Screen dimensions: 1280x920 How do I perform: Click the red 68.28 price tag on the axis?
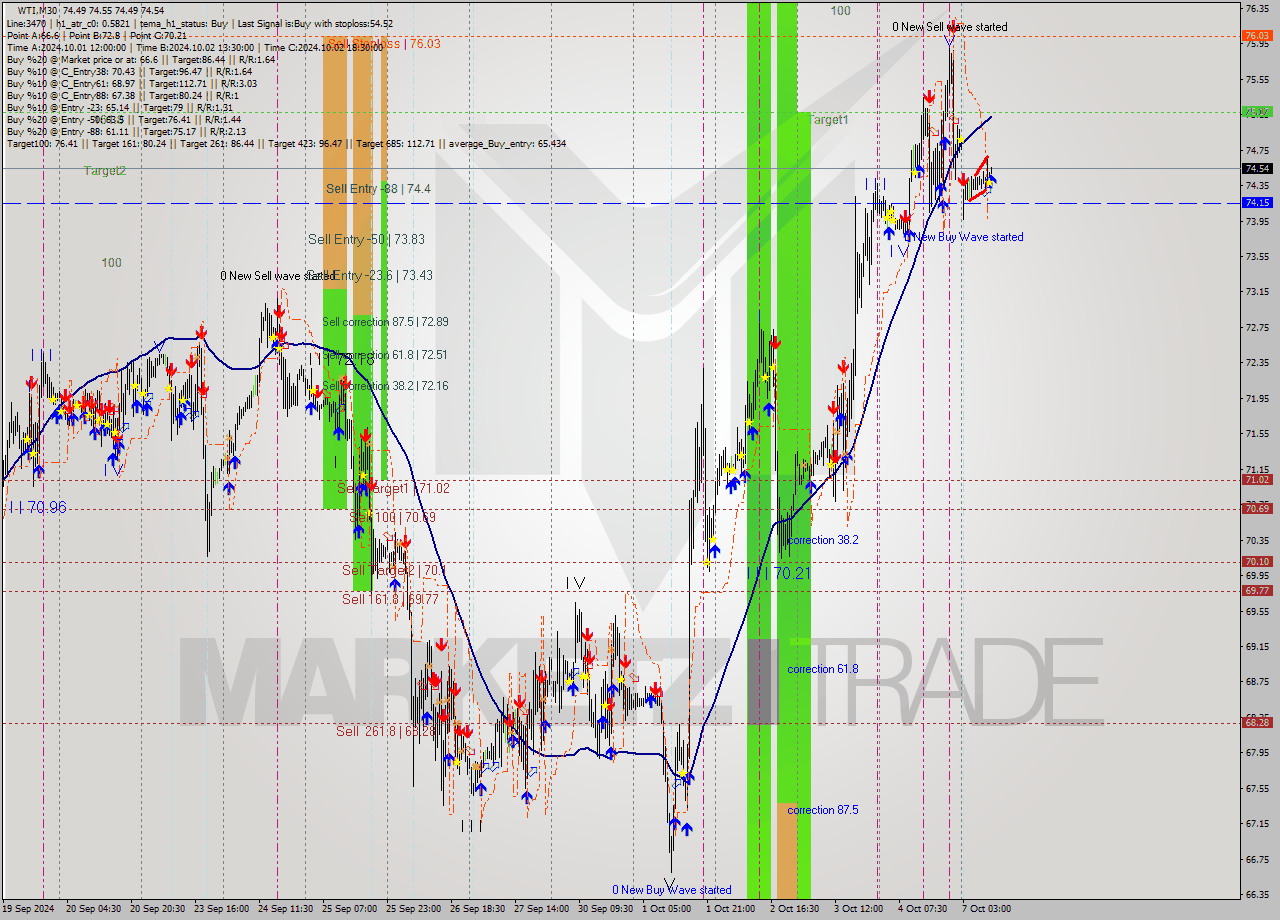1256,722
